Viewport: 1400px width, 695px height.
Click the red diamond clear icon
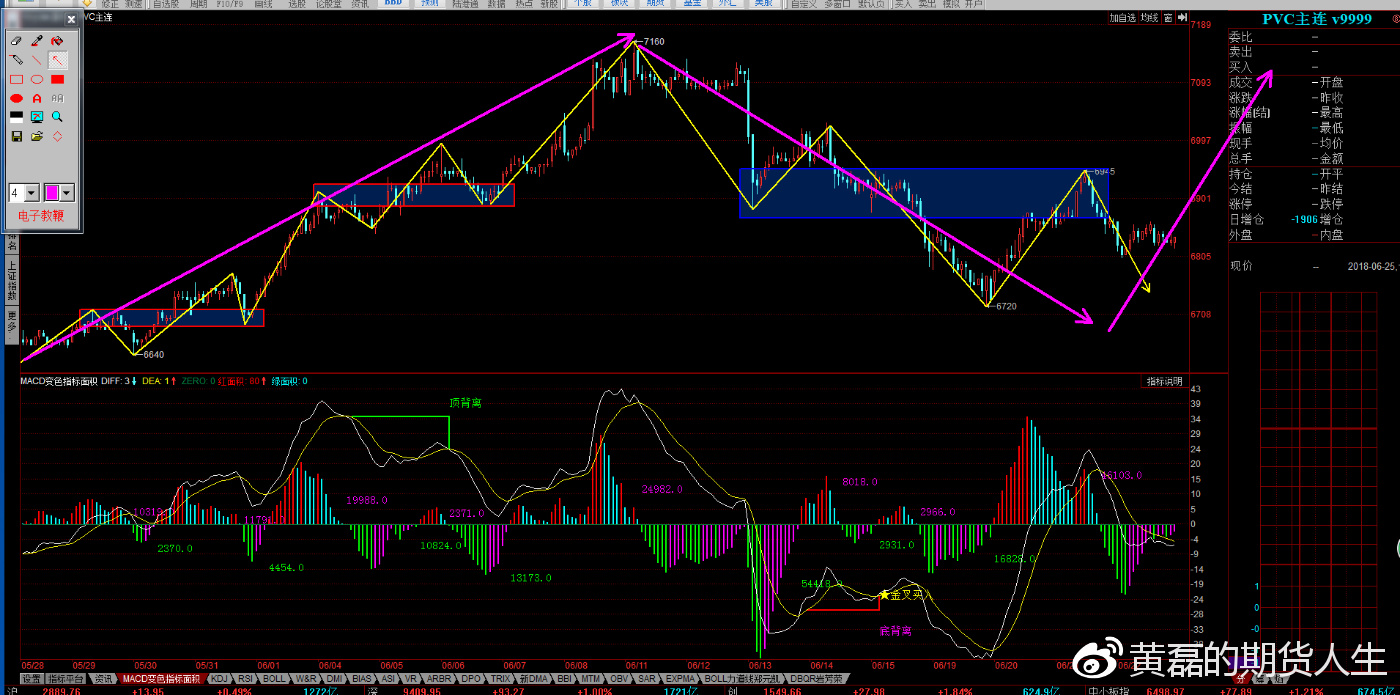[x=57, y=136]
